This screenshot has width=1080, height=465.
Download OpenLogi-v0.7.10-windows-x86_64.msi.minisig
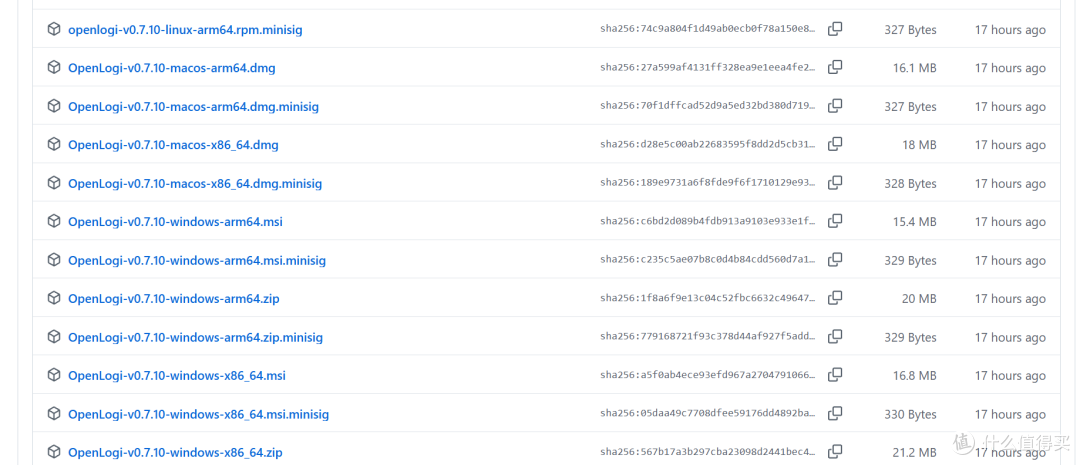(x=198, y=415)
